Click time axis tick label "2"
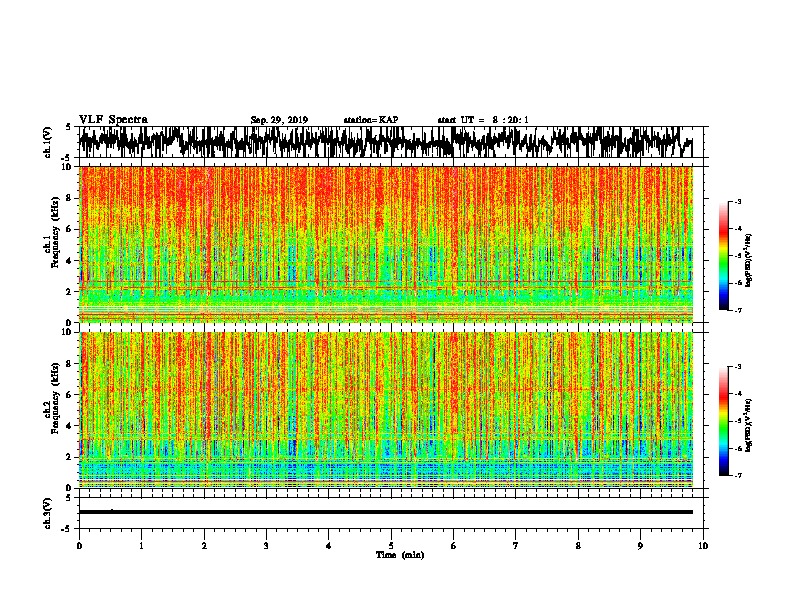792x612 pixels. point(204,546)
